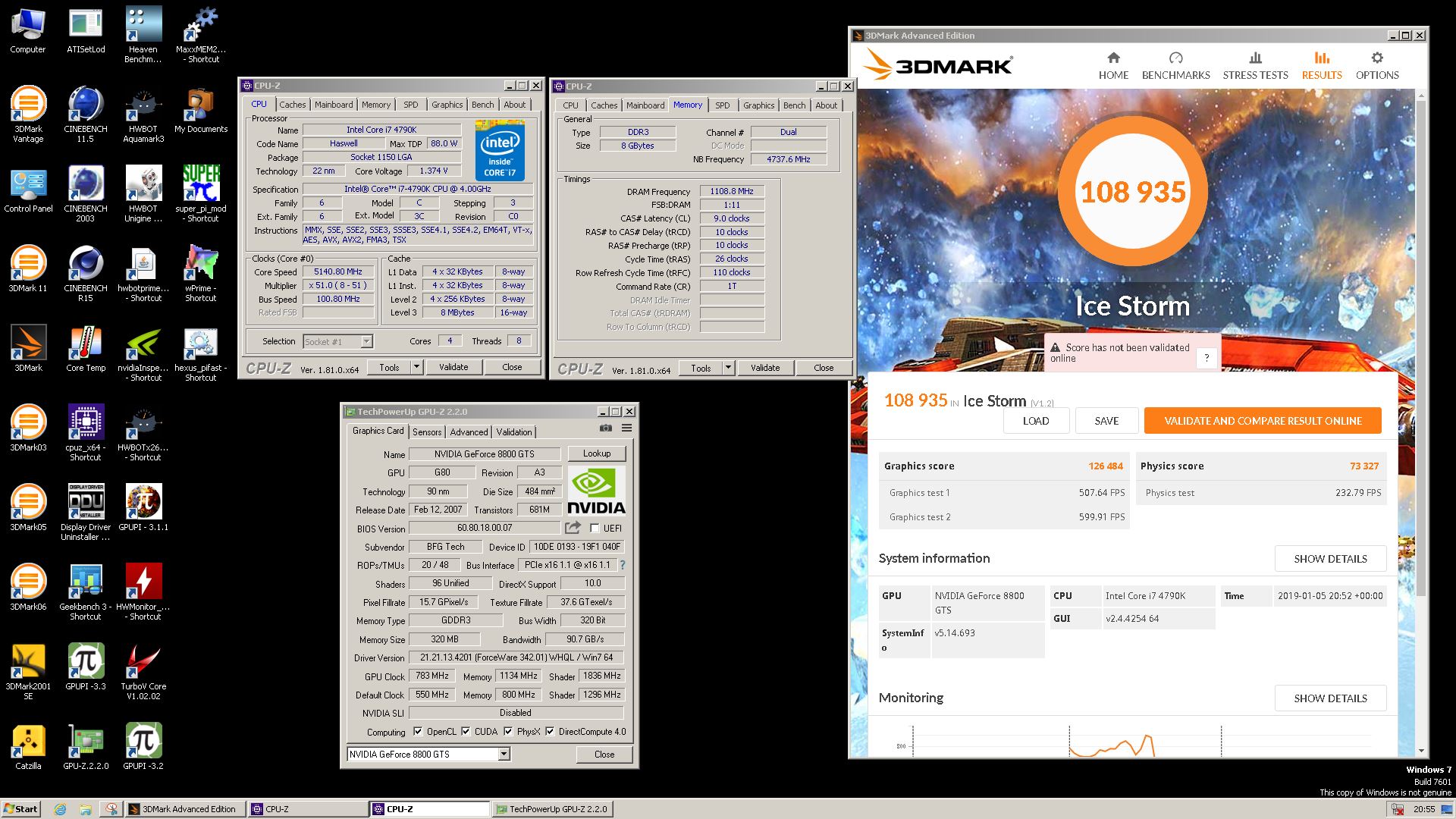Open Tools dropdown arrow in CPU-Z Memory window
The height and width of the screenshot is (819, 1456).
pyautogui.click(x=728, y=368)
